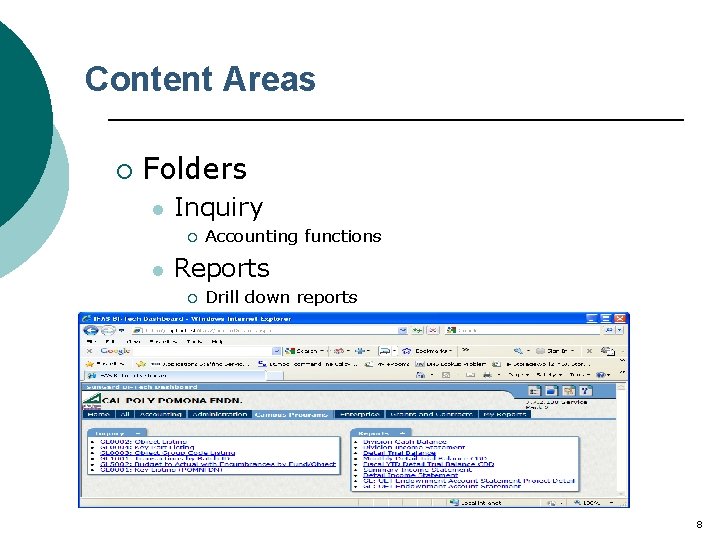The image size is (720, 540).
Task: Click the question mark dashboard help icon
Action: click(x=586, y=391)
